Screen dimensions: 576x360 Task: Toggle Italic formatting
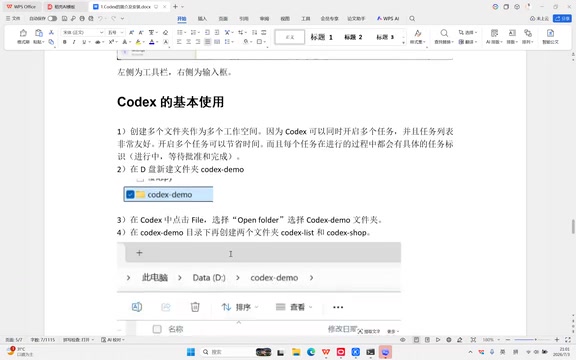(74, 42)
